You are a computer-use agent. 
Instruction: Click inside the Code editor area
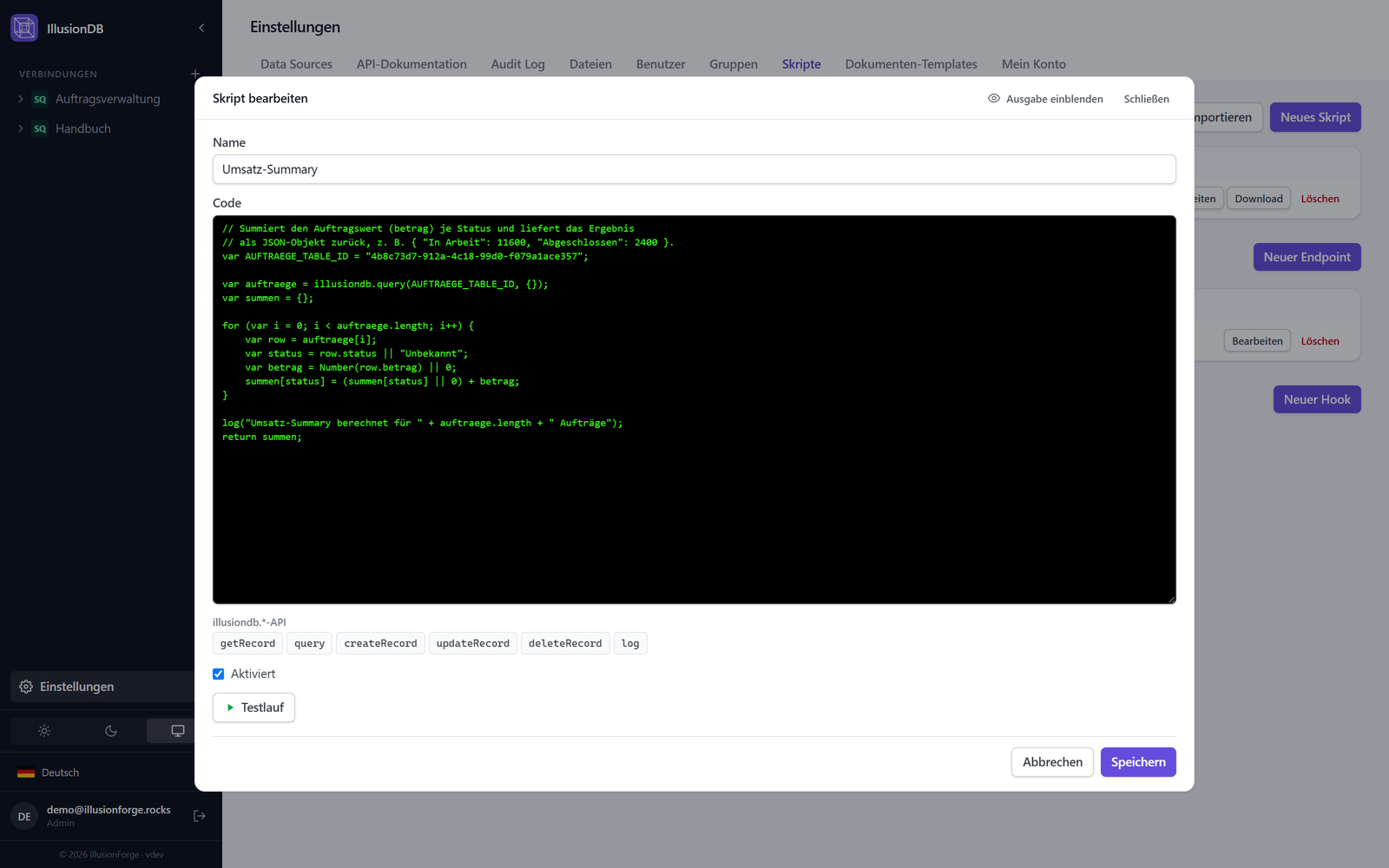click(694, 410)
